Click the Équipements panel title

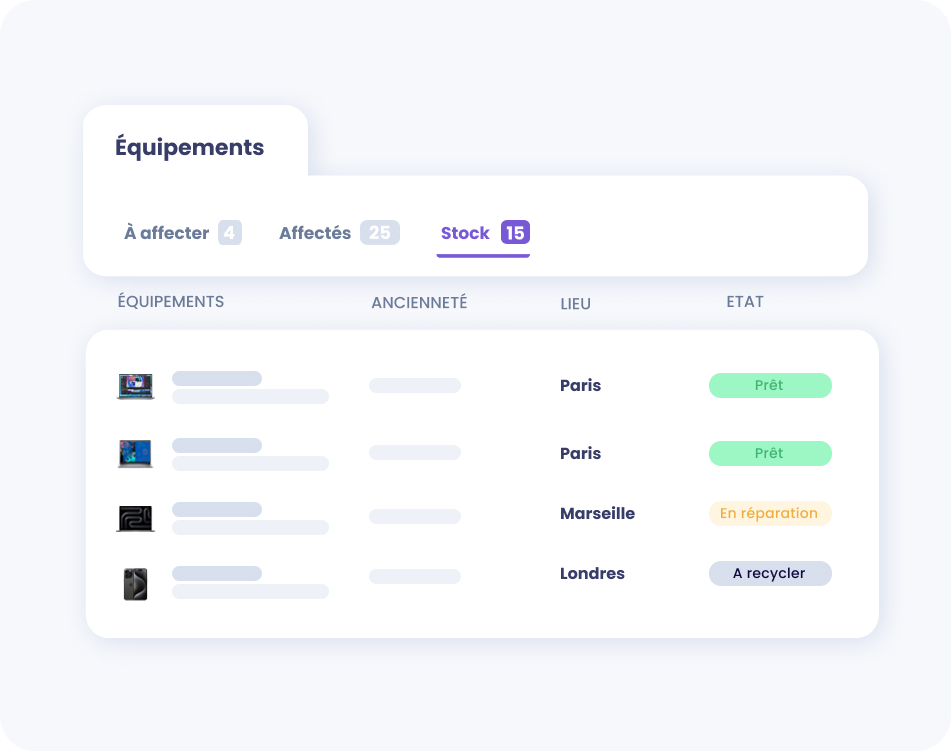190,147
